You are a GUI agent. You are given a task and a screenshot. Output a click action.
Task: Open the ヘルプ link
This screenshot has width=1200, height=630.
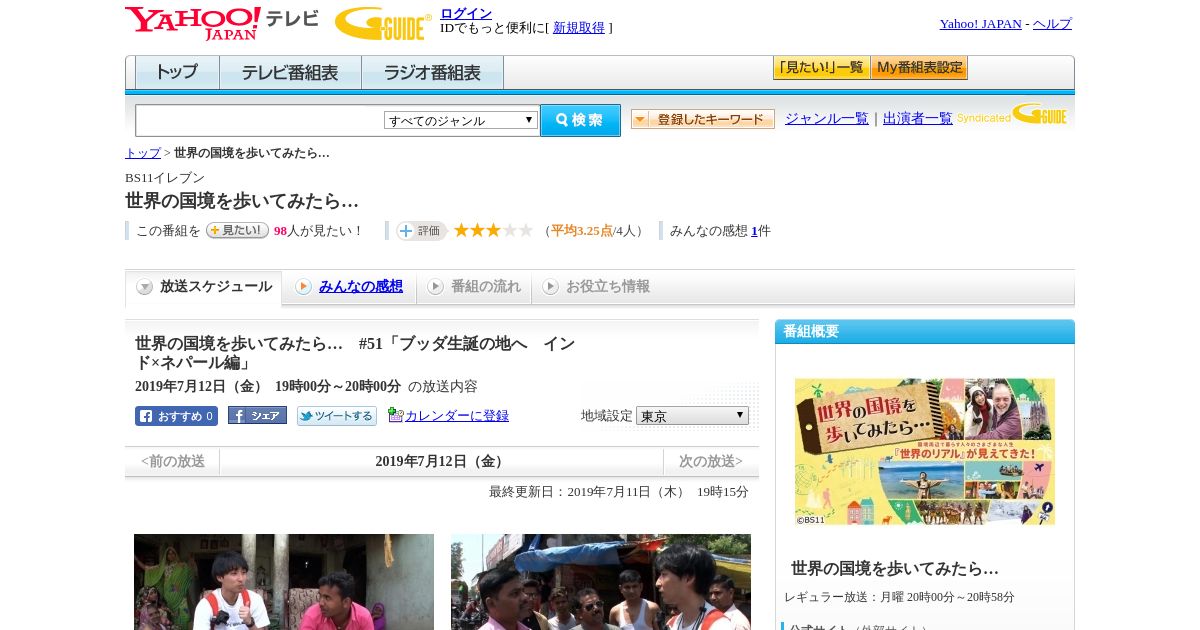click(1052, 24)
